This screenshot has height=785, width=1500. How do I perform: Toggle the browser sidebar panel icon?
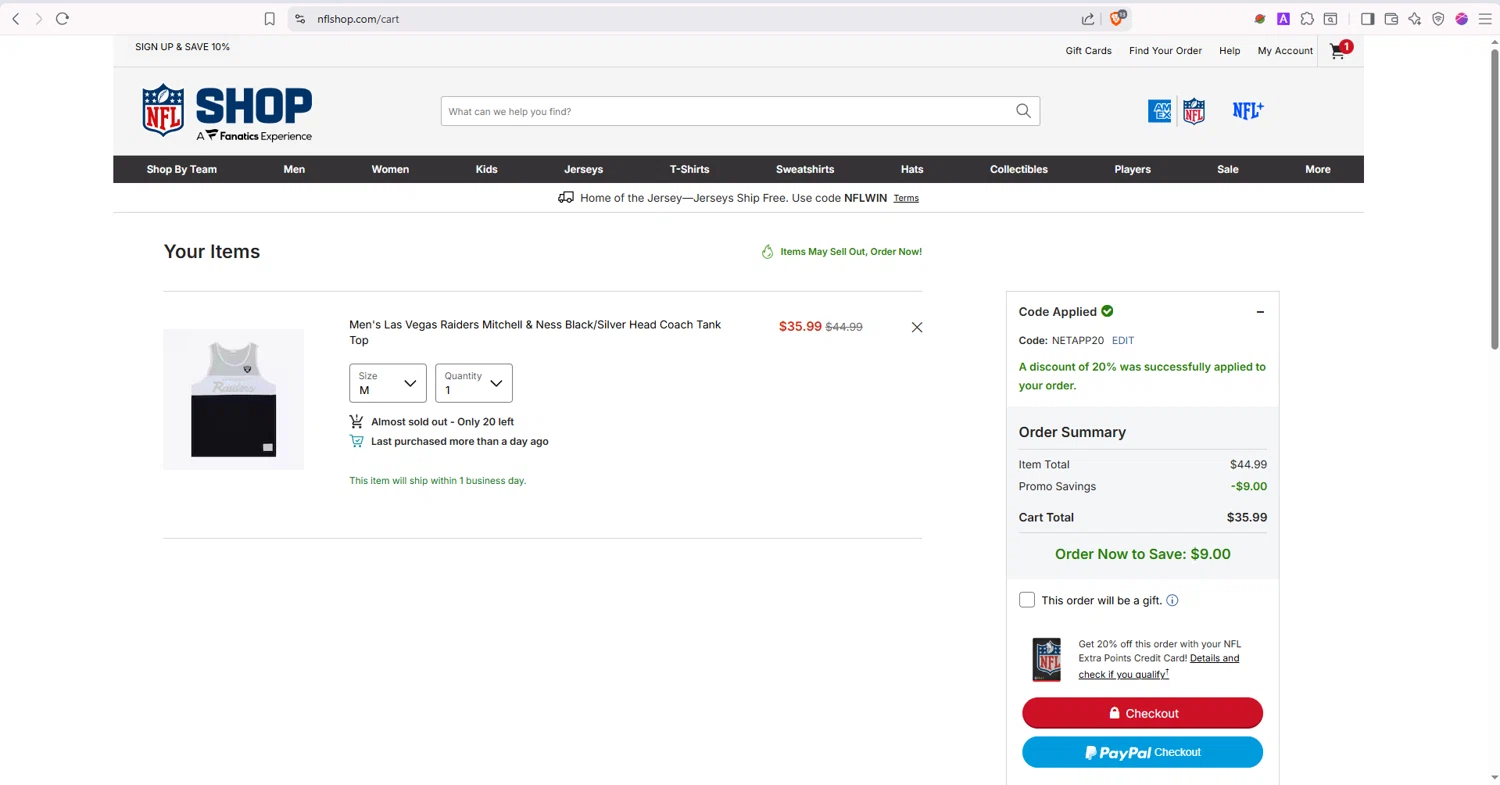(1367, 19)
